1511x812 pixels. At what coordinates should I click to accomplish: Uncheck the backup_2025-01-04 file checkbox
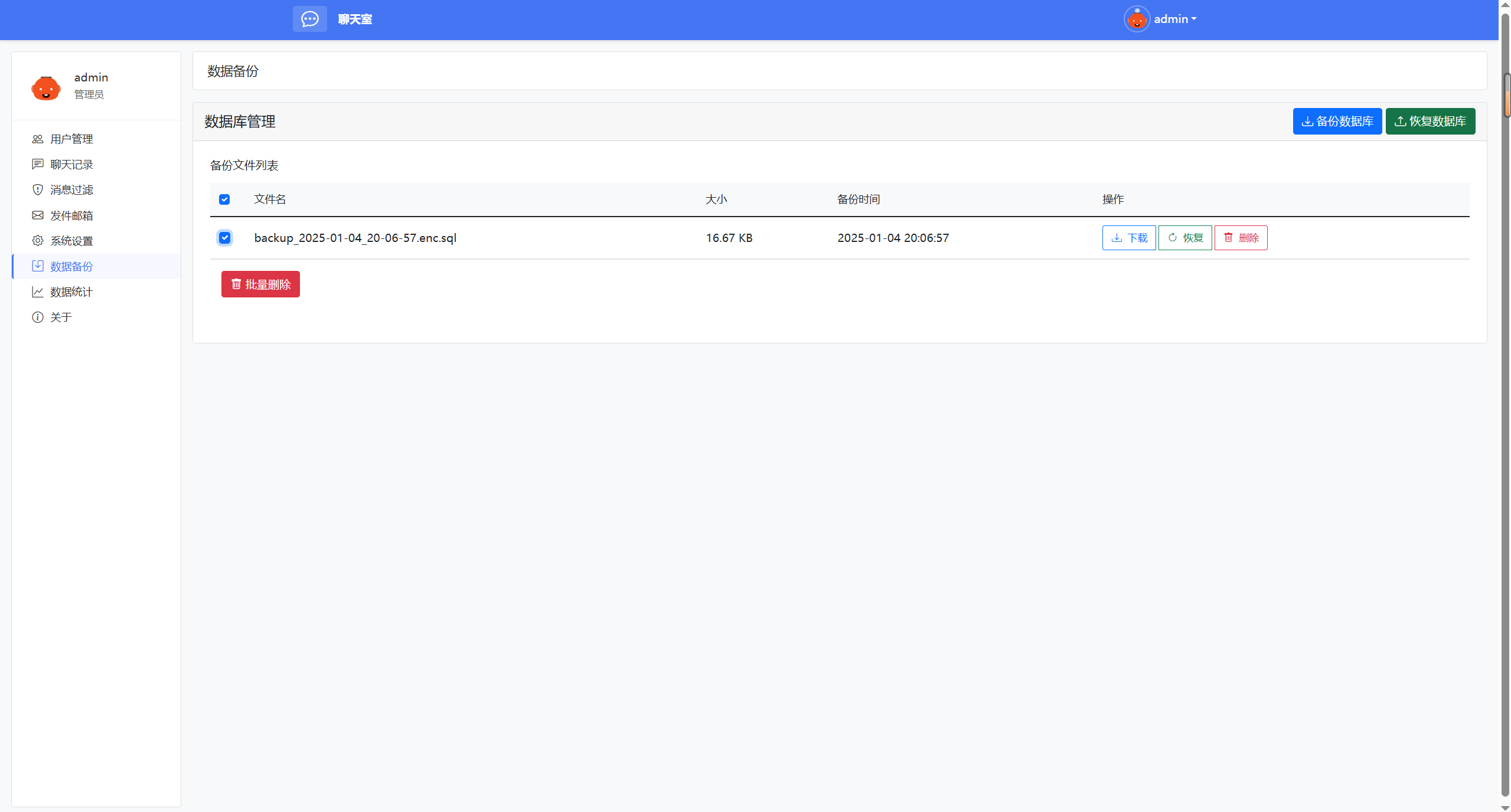[x=224, y=238]
